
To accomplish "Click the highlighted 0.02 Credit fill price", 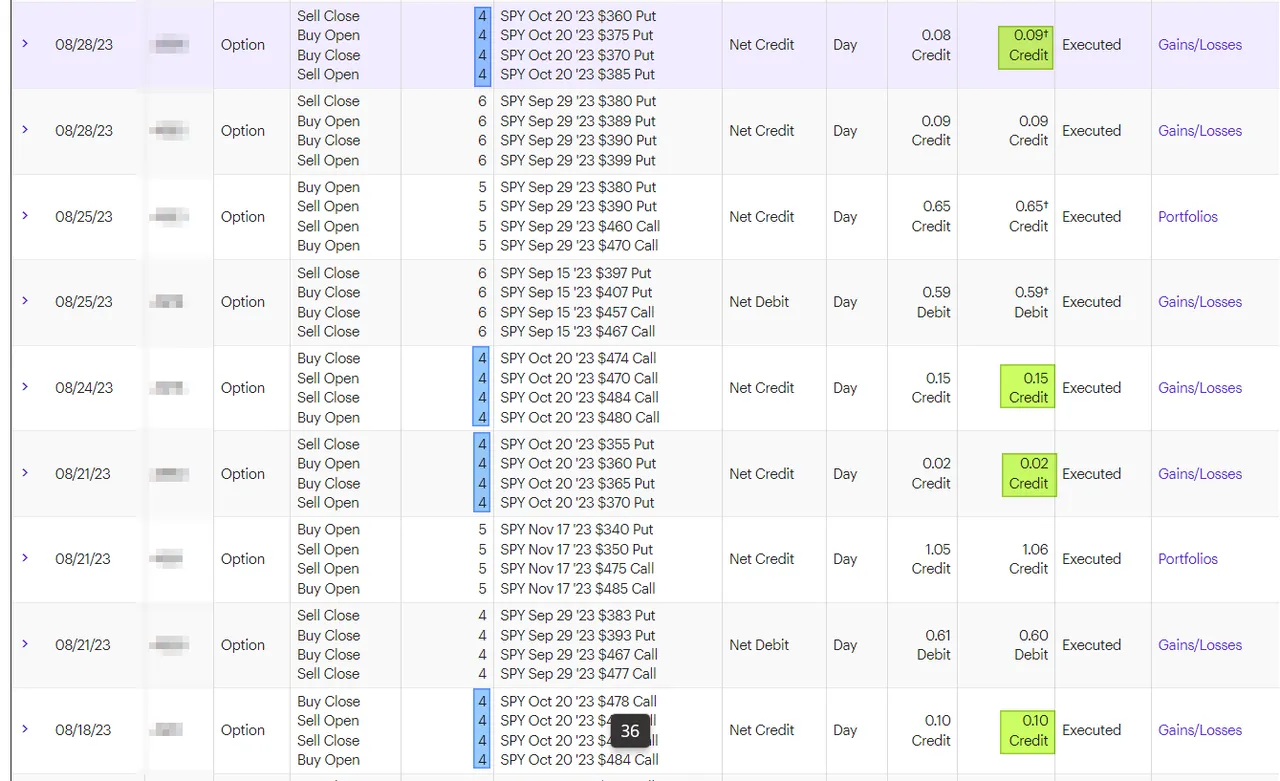I will pos(1027,474).
